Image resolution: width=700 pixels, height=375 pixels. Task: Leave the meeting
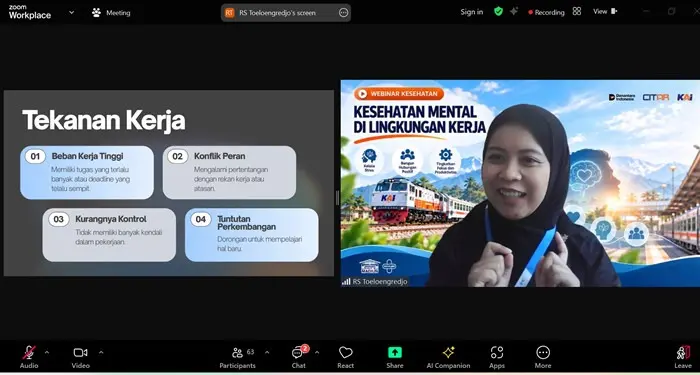[683, 358]
